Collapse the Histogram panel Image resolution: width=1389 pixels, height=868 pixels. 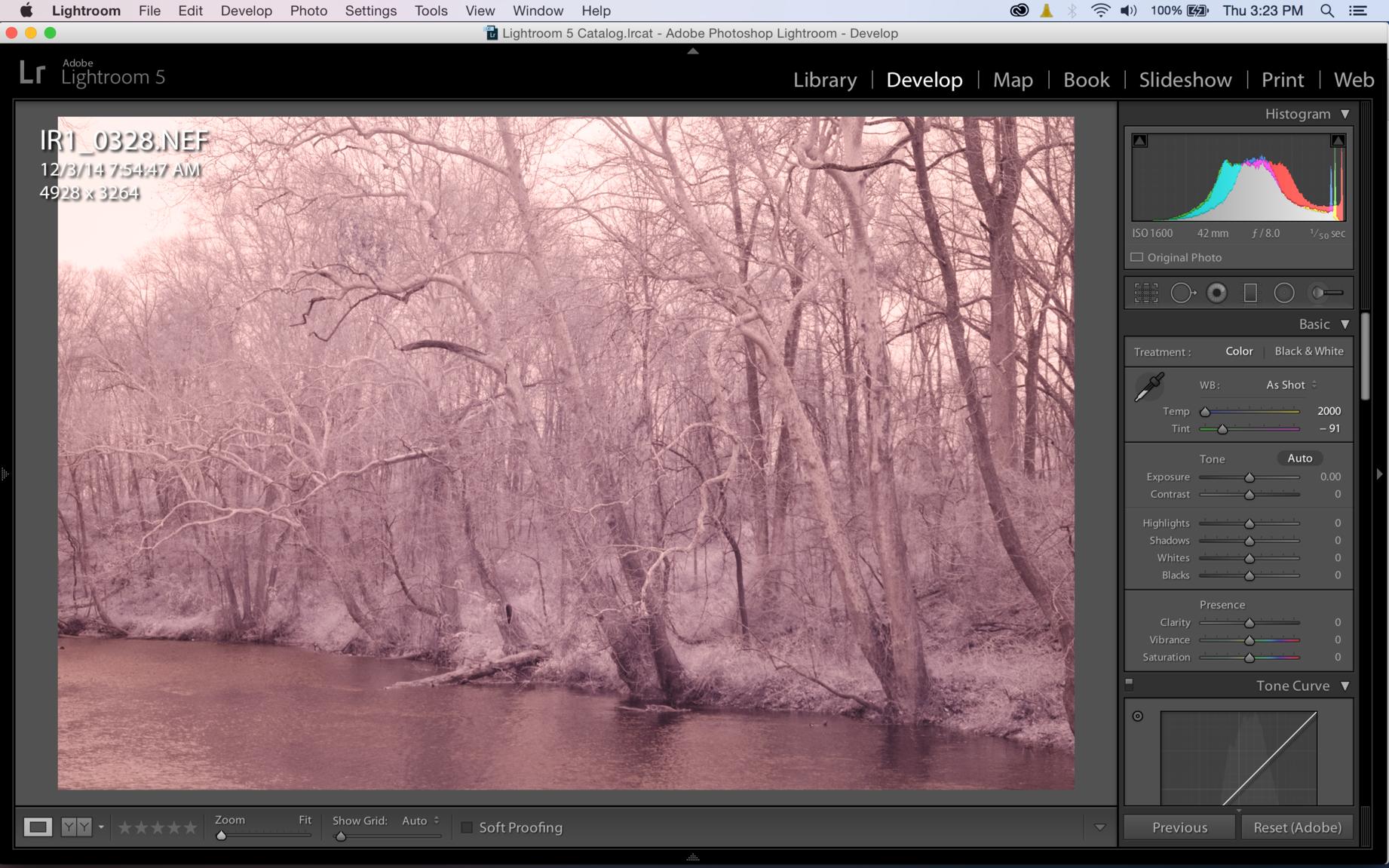[1345, 114]
